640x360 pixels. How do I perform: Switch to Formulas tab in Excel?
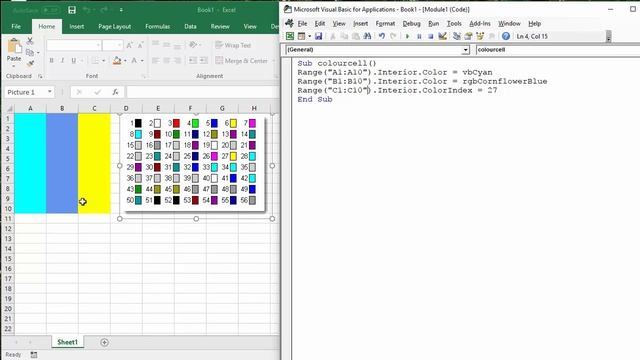point(158,27)
